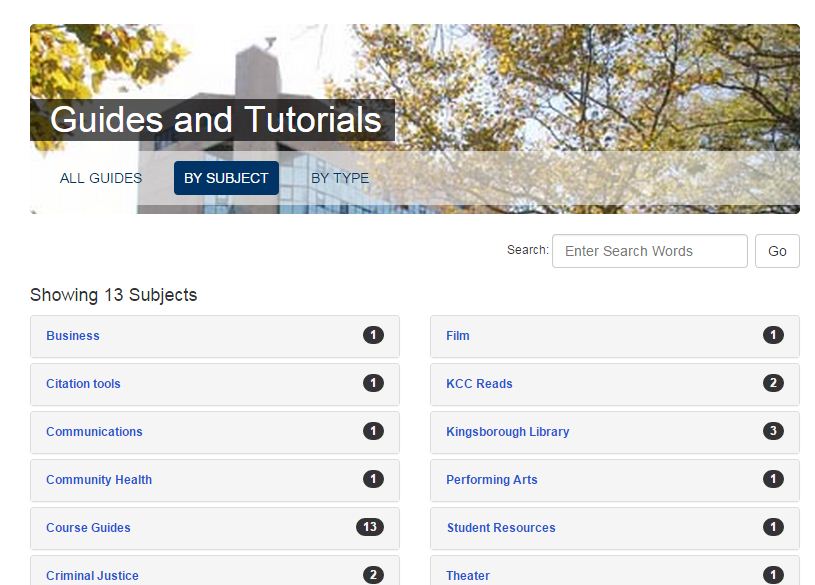Open the Kingsborough Library subject guides
This screenshot has height=585, width=815.
point(508,432)
